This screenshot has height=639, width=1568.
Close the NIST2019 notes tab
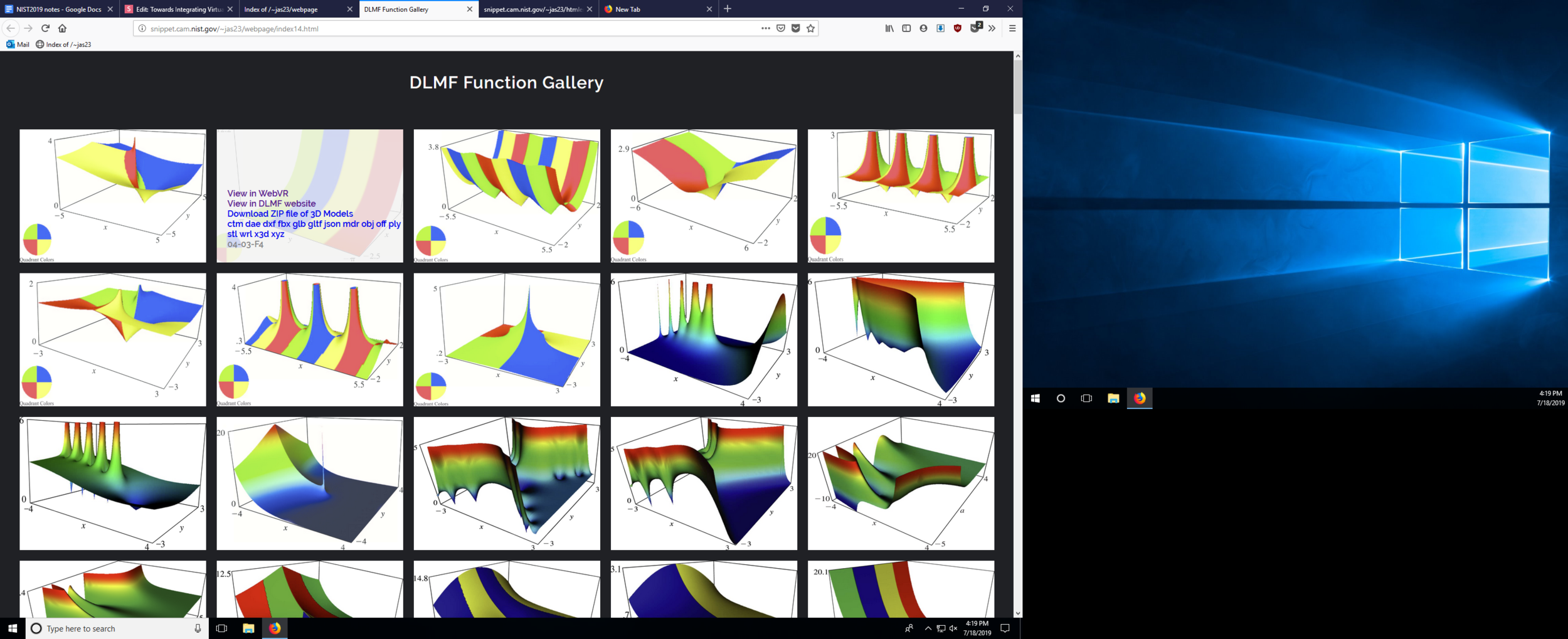[110, 9]
